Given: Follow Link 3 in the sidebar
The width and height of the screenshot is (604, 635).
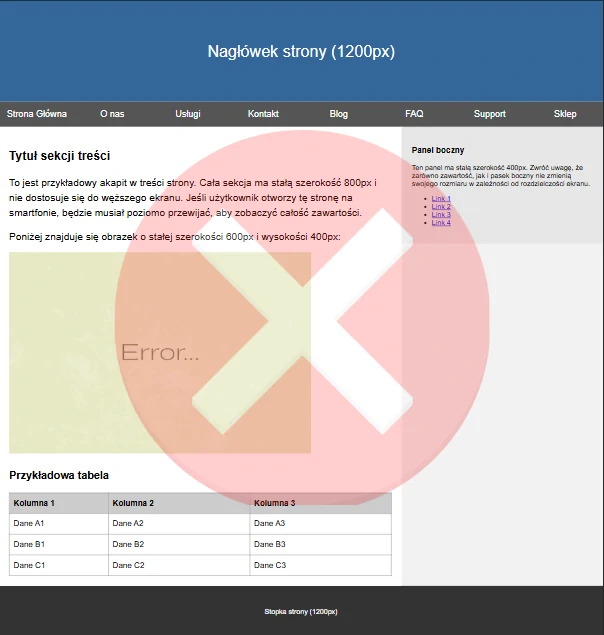Looking at the screenshot, I should [441, 215].
